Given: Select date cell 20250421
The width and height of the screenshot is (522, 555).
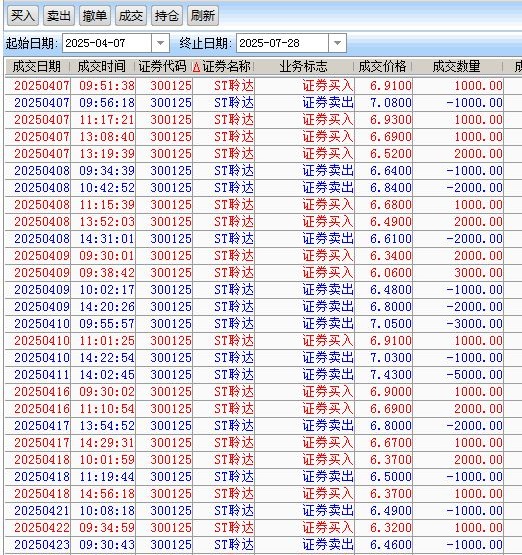Looking at the screenshot, I should pos(42,510).
